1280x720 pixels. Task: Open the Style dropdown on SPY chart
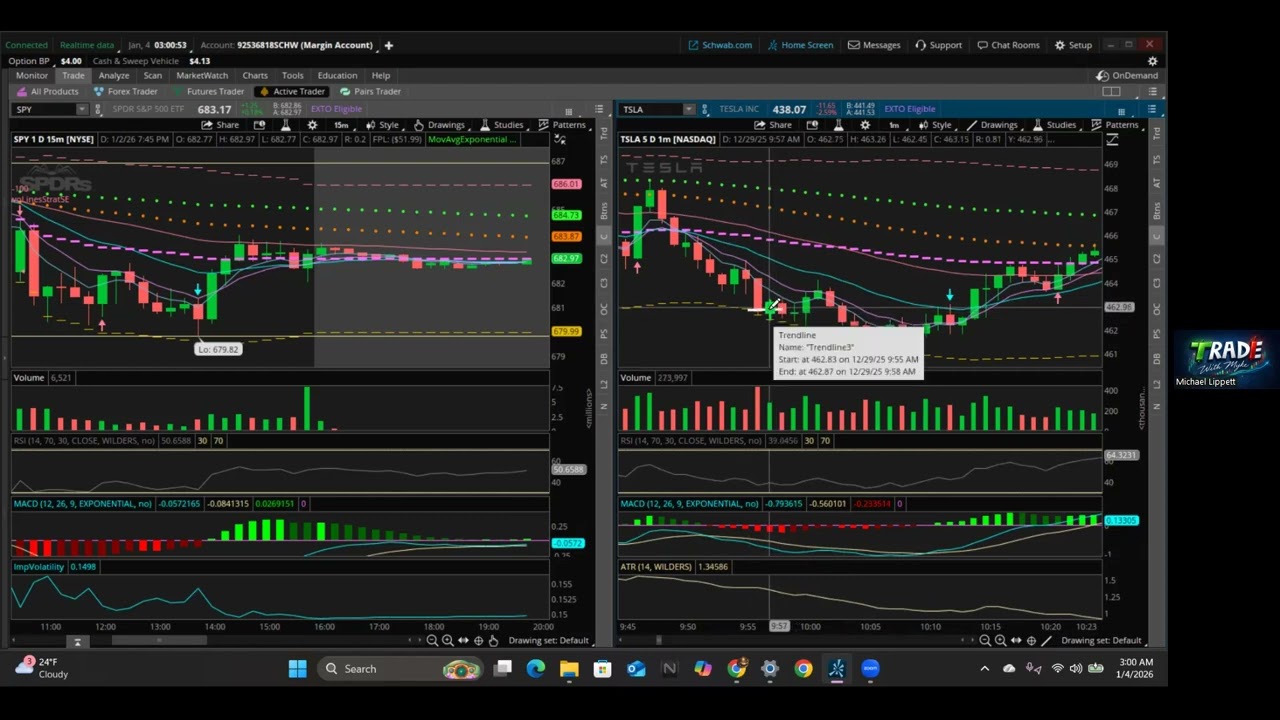point(382,125)
